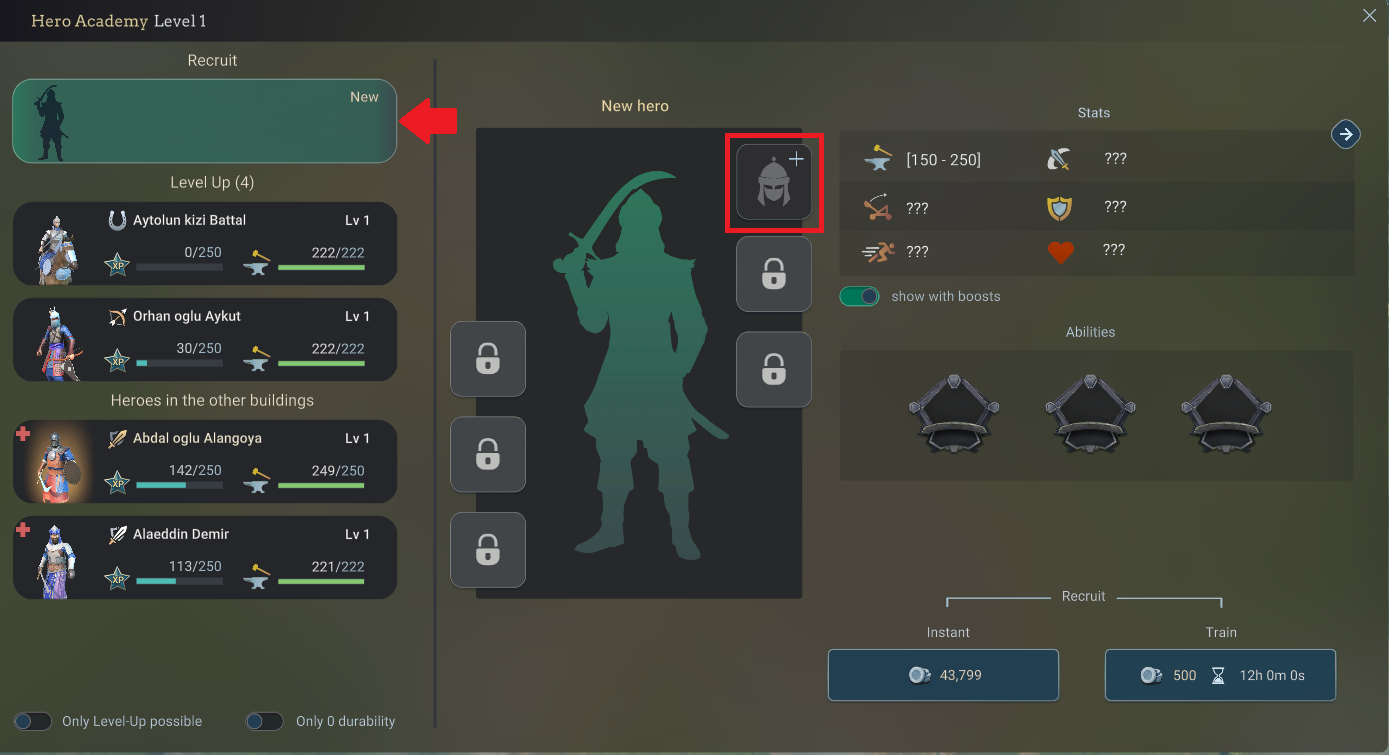Toggle the show with boosts switch
The width and height of the screenshot is (1389, 755).
859,296
